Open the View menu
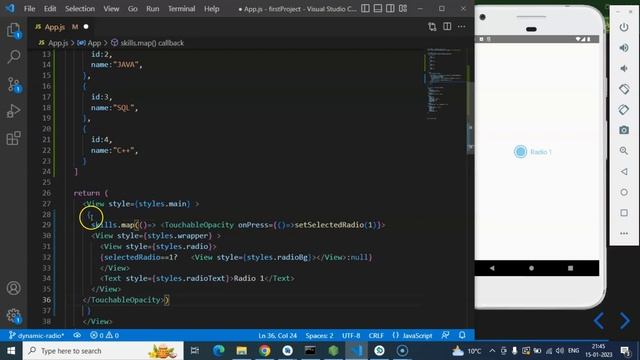The image size is (640, 360). (111, 9)
